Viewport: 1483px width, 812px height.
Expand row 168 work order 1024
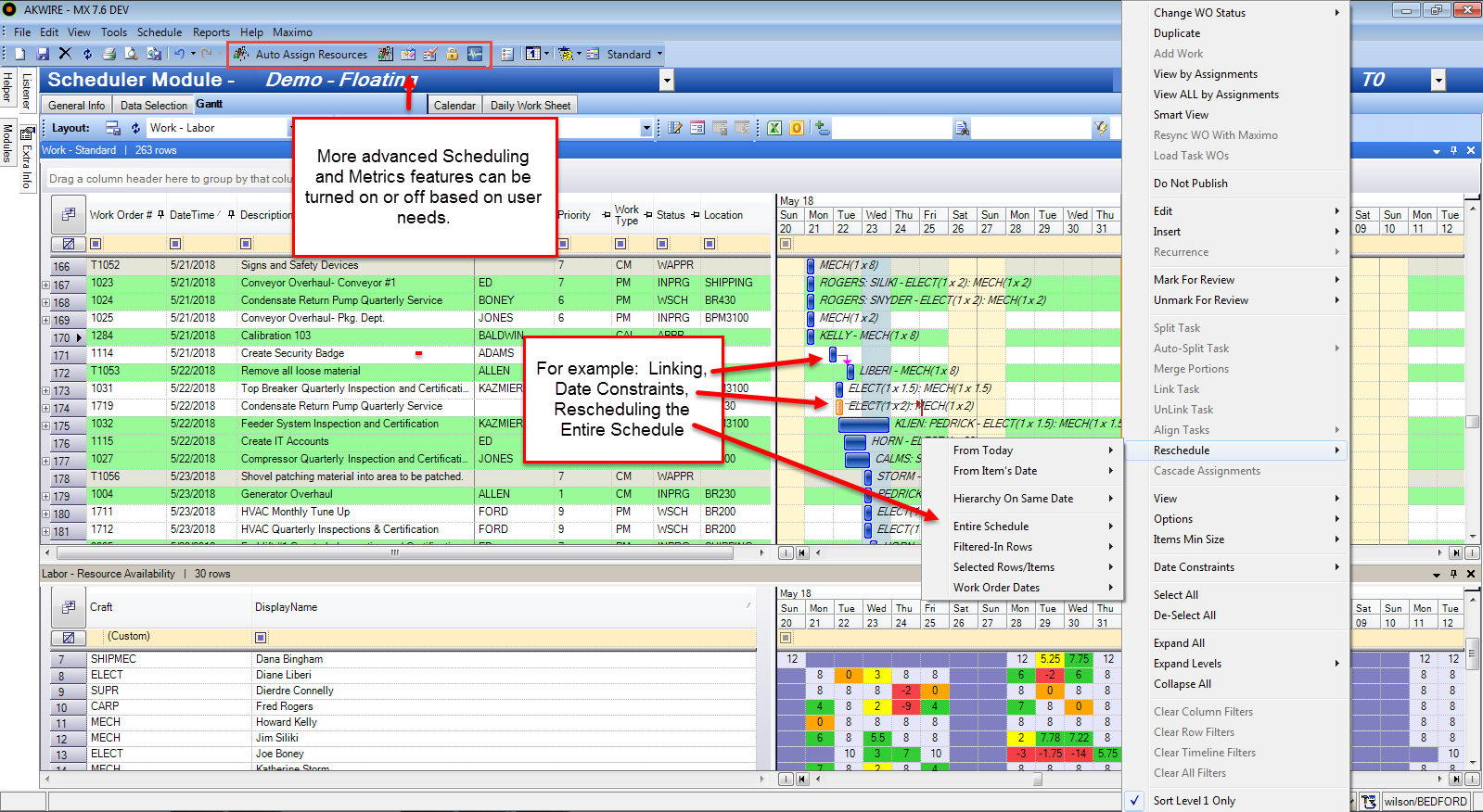click(46, 302)
